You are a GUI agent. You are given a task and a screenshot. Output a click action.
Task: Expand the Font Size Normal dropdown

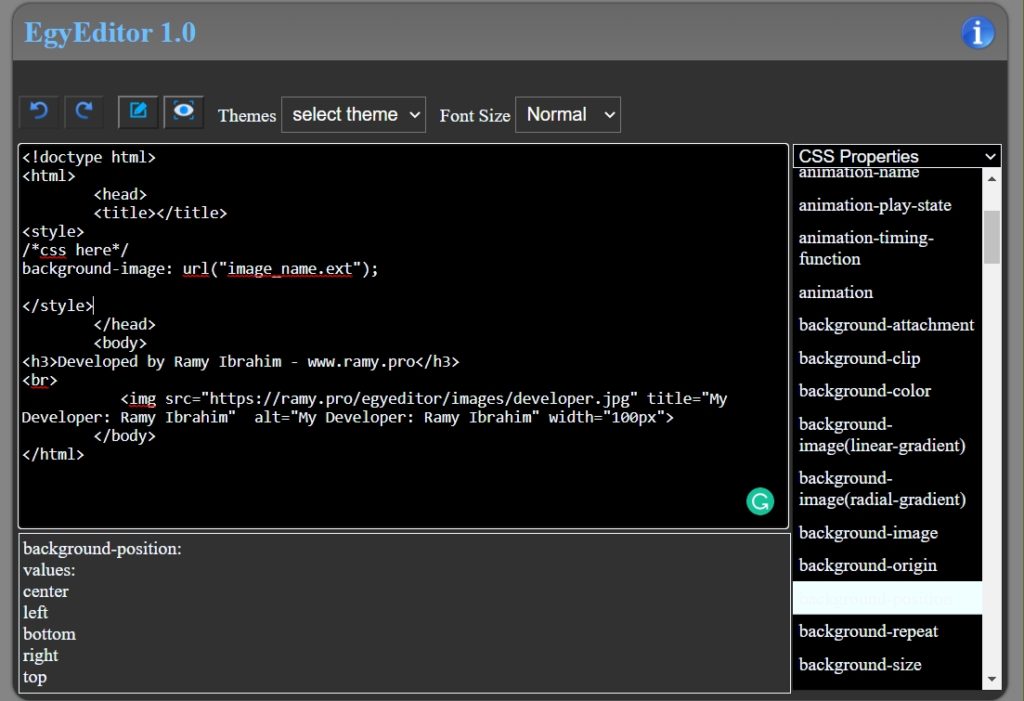coord(567,115)
